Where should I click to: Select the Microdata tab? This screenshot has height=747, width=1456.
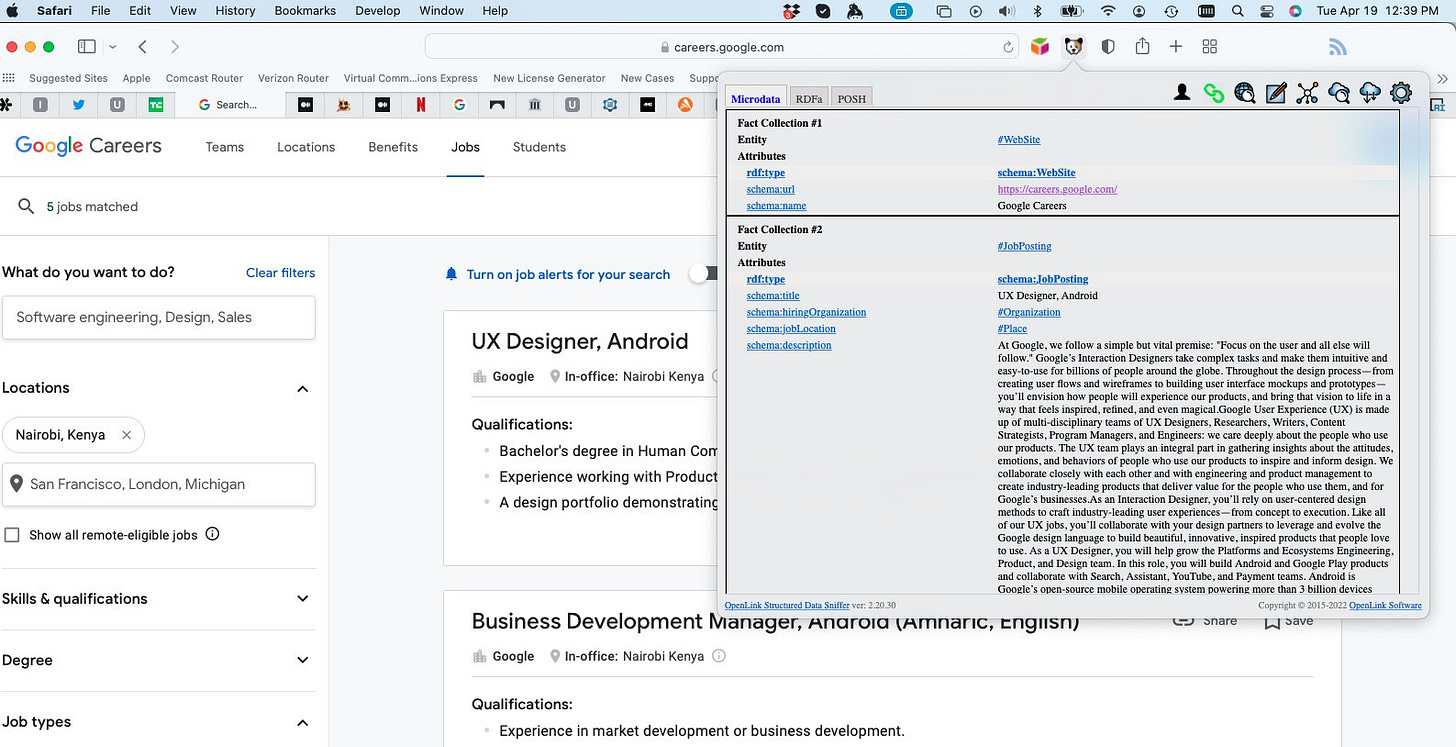(x=756, y=98)
